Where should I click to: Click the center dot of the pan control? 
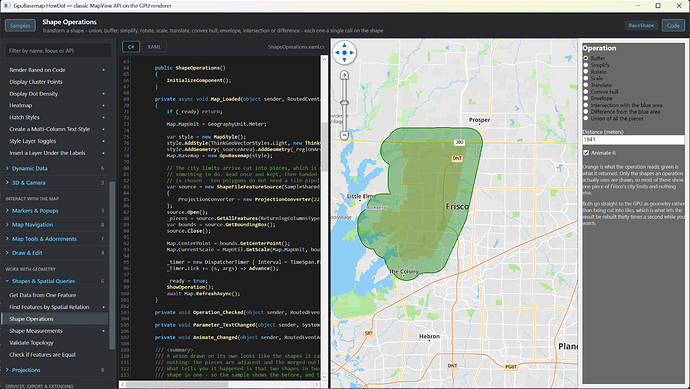[x=344, y=52]
